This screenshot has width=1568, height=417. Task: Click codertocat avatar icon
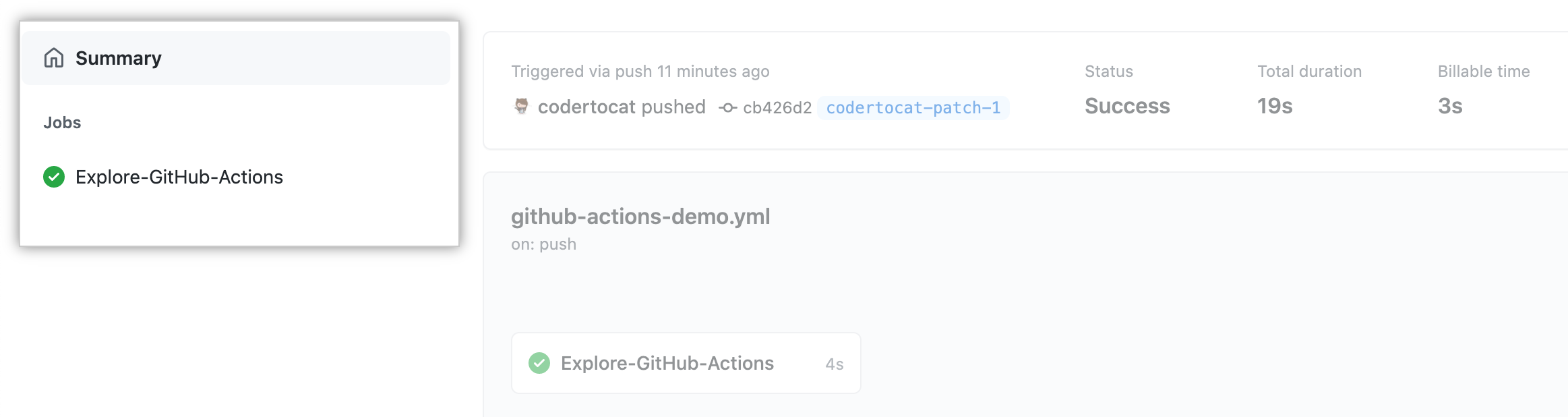pyautogui.click(x=521, y=107)
